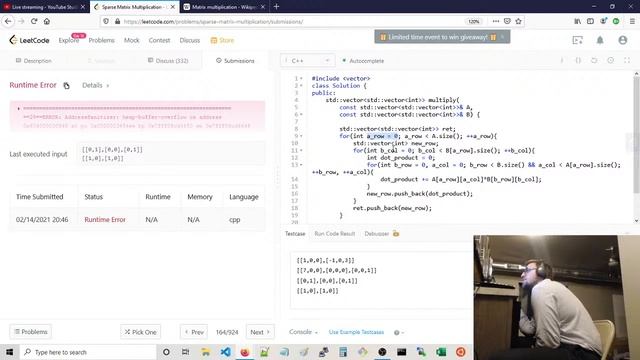Screen dimensions: 640x360
Task: Format code with the braces icon
Action: coord(578,60)
